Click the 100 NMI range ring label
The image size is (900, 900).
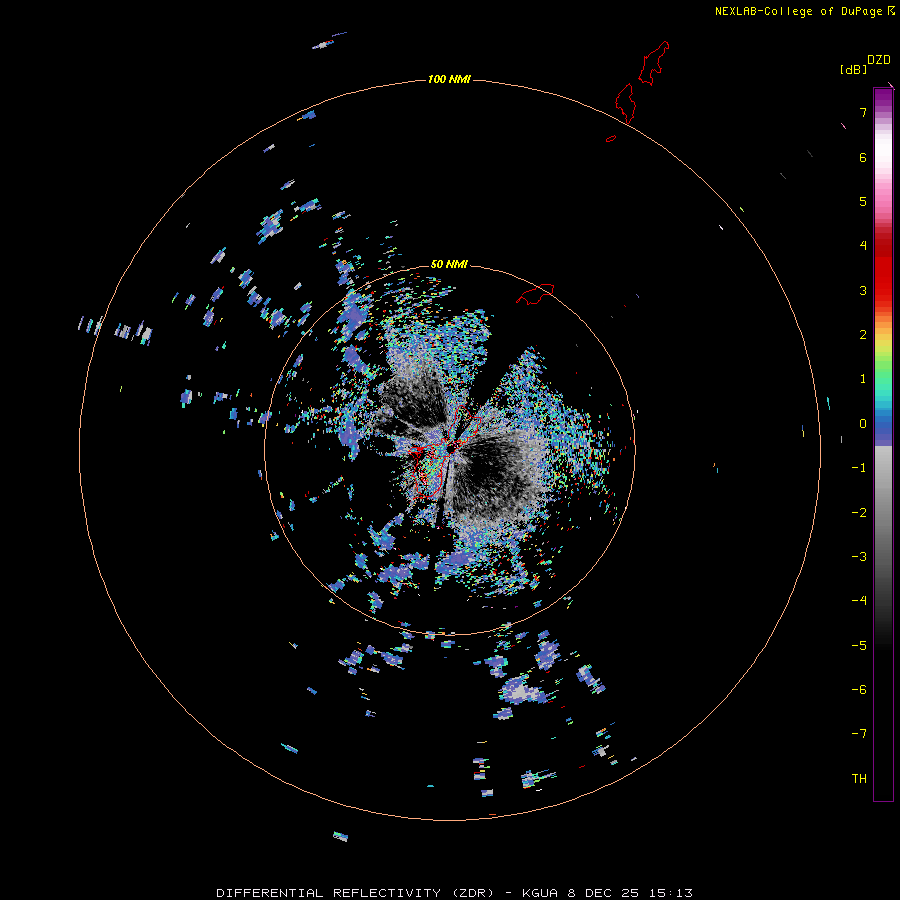tap(449, 79)
